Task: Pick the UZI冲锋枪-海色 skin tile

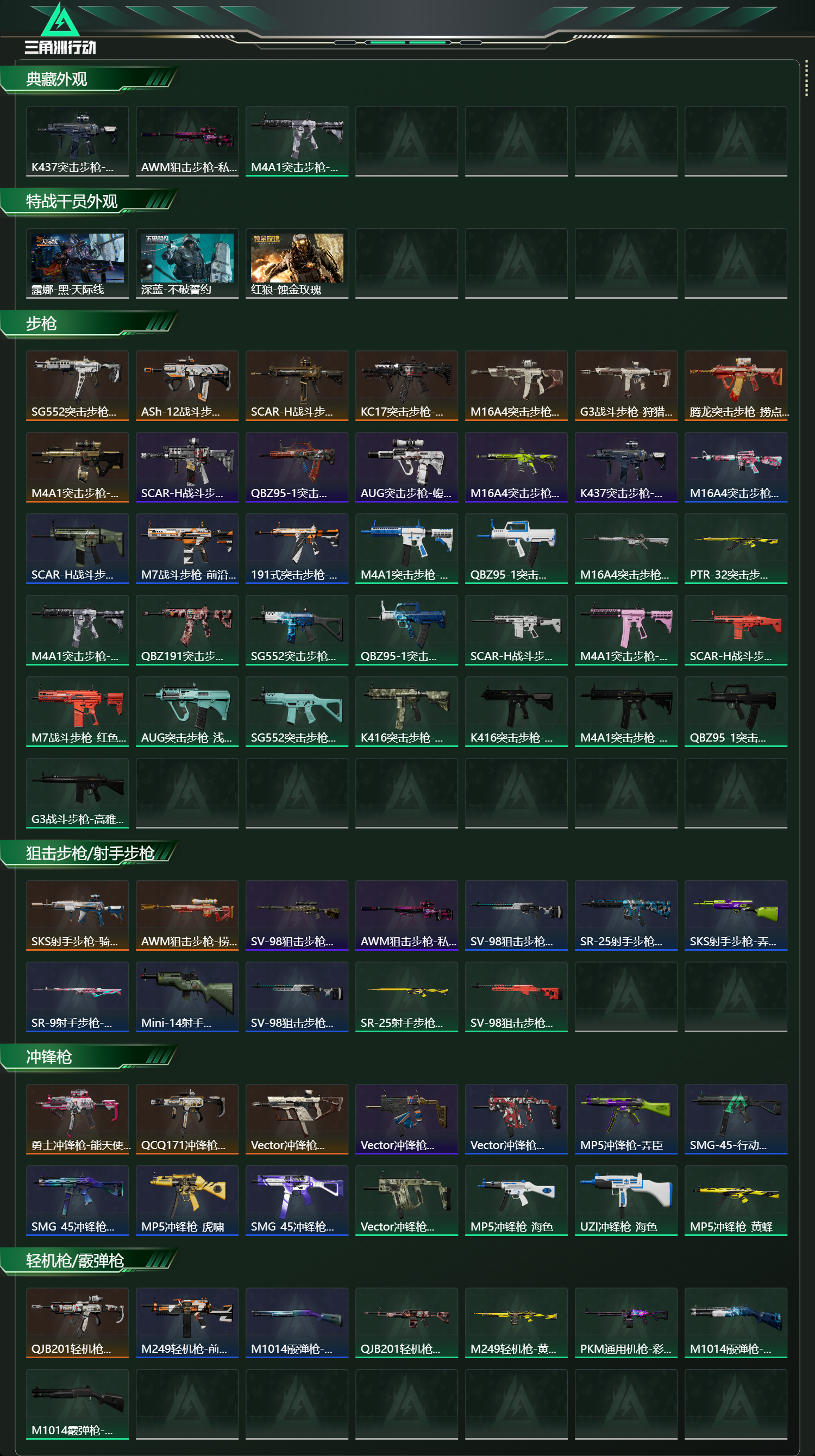Action: click(x=626, y=1200)
